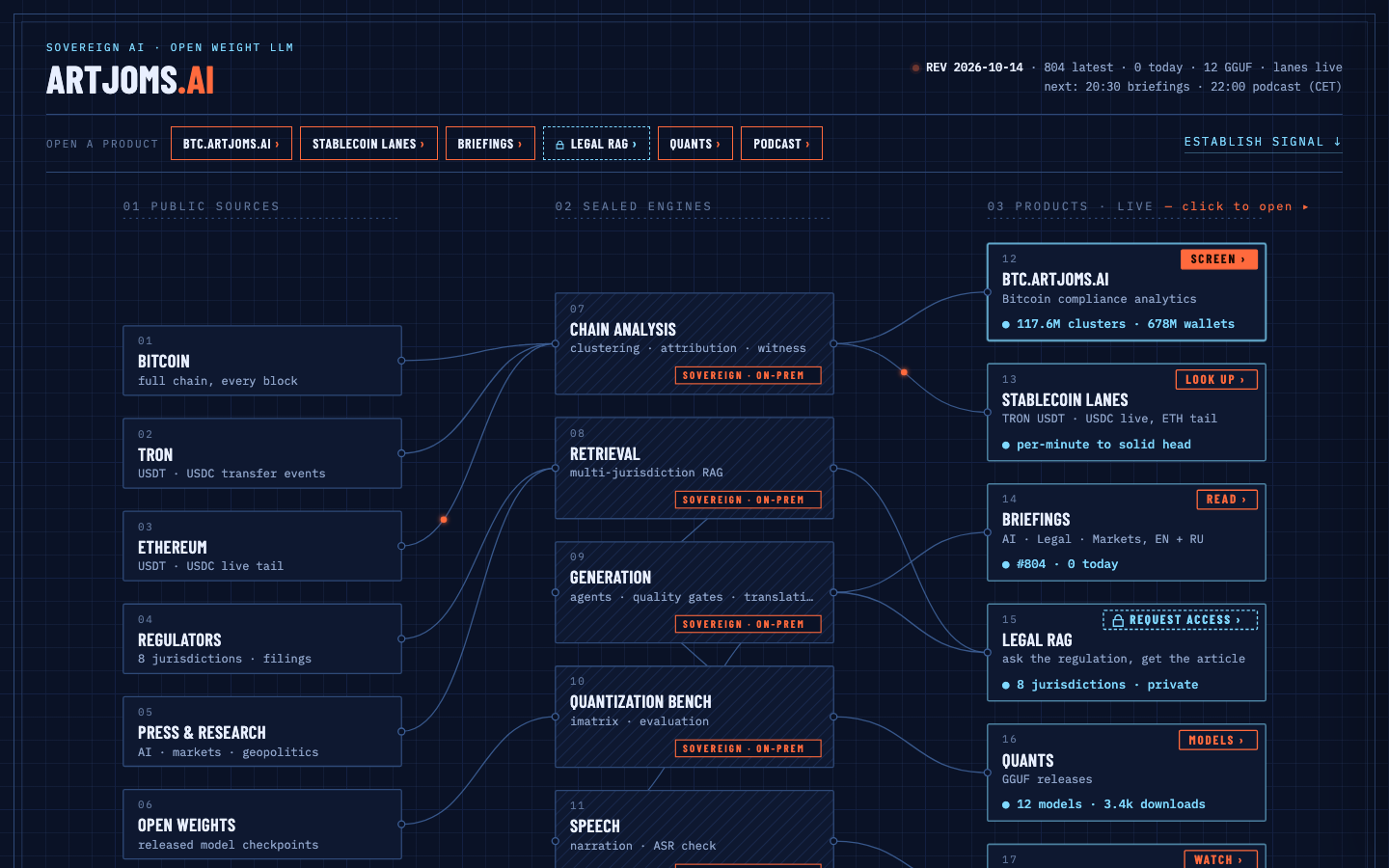The height and width of the screenshot is (868, 1389).
Task: Click the QUANTS product card title
Action: [1027, 761]
